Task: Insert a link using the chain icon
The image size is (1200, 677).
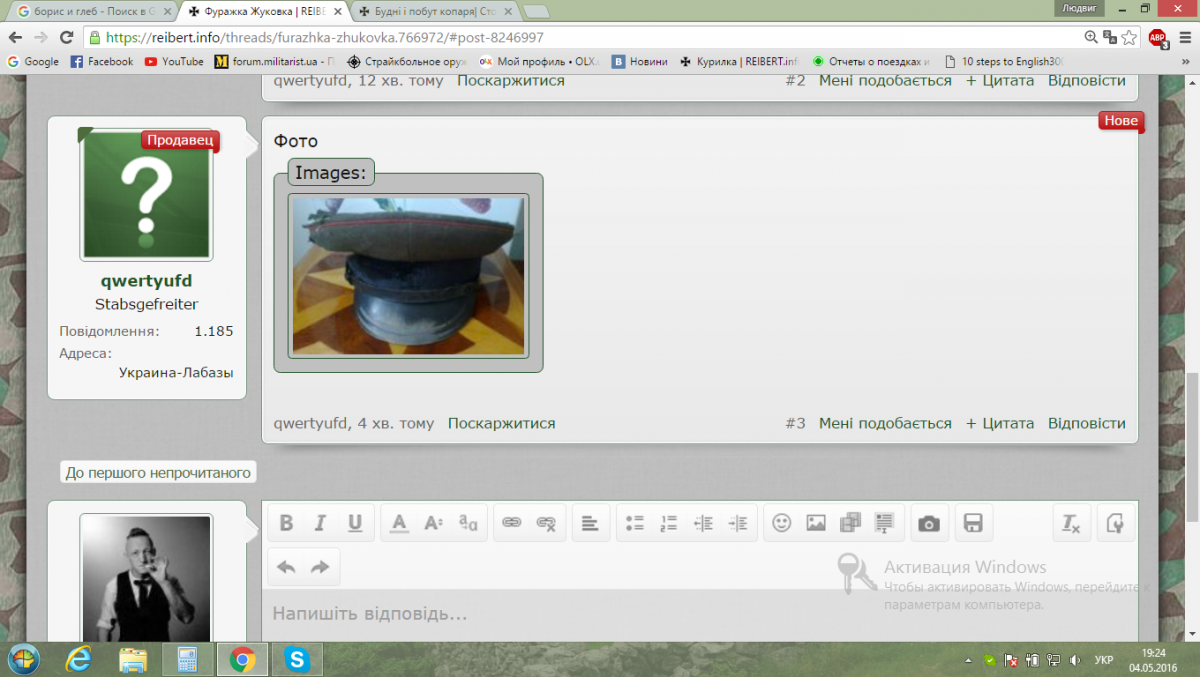Action: click(x=512, y=523)
